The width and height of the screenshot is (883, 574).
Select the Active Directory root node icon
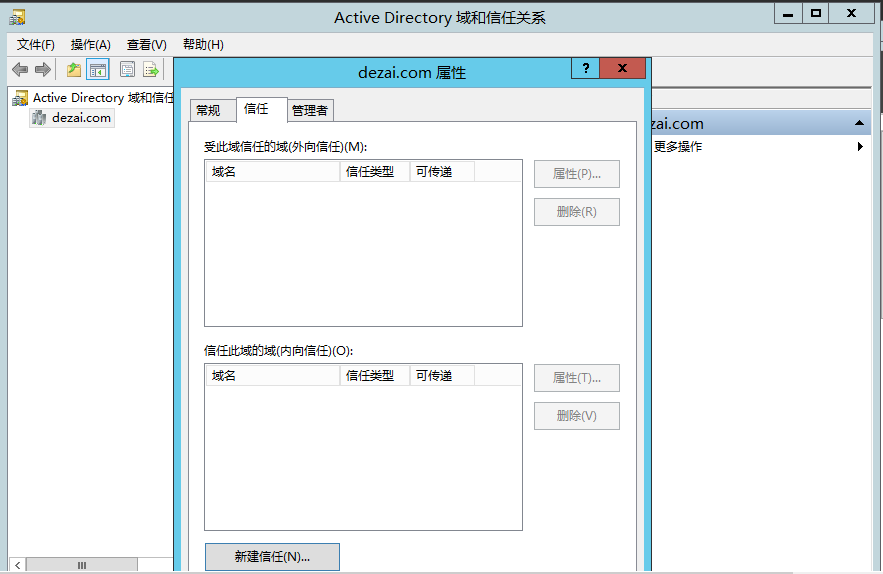[x=20, y=98]
